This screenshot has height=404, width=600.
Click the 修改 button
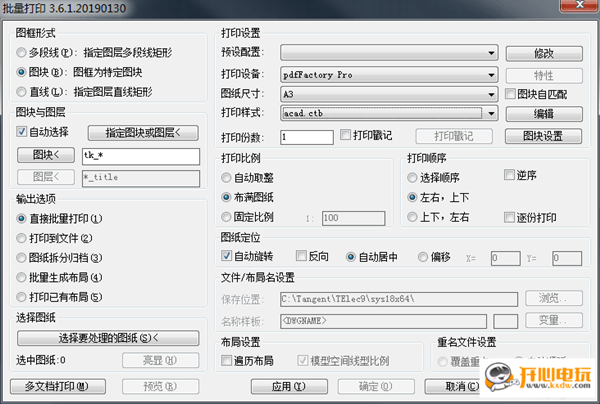[x=544, y=54]
